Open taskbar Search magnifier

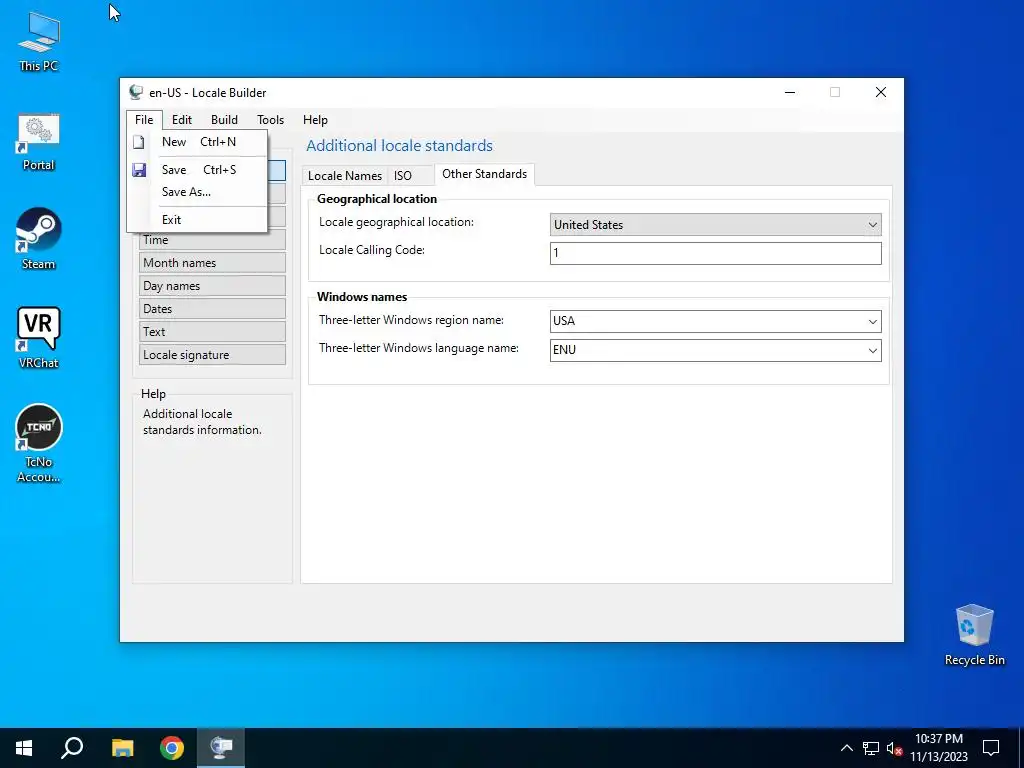tap(72, 748)
